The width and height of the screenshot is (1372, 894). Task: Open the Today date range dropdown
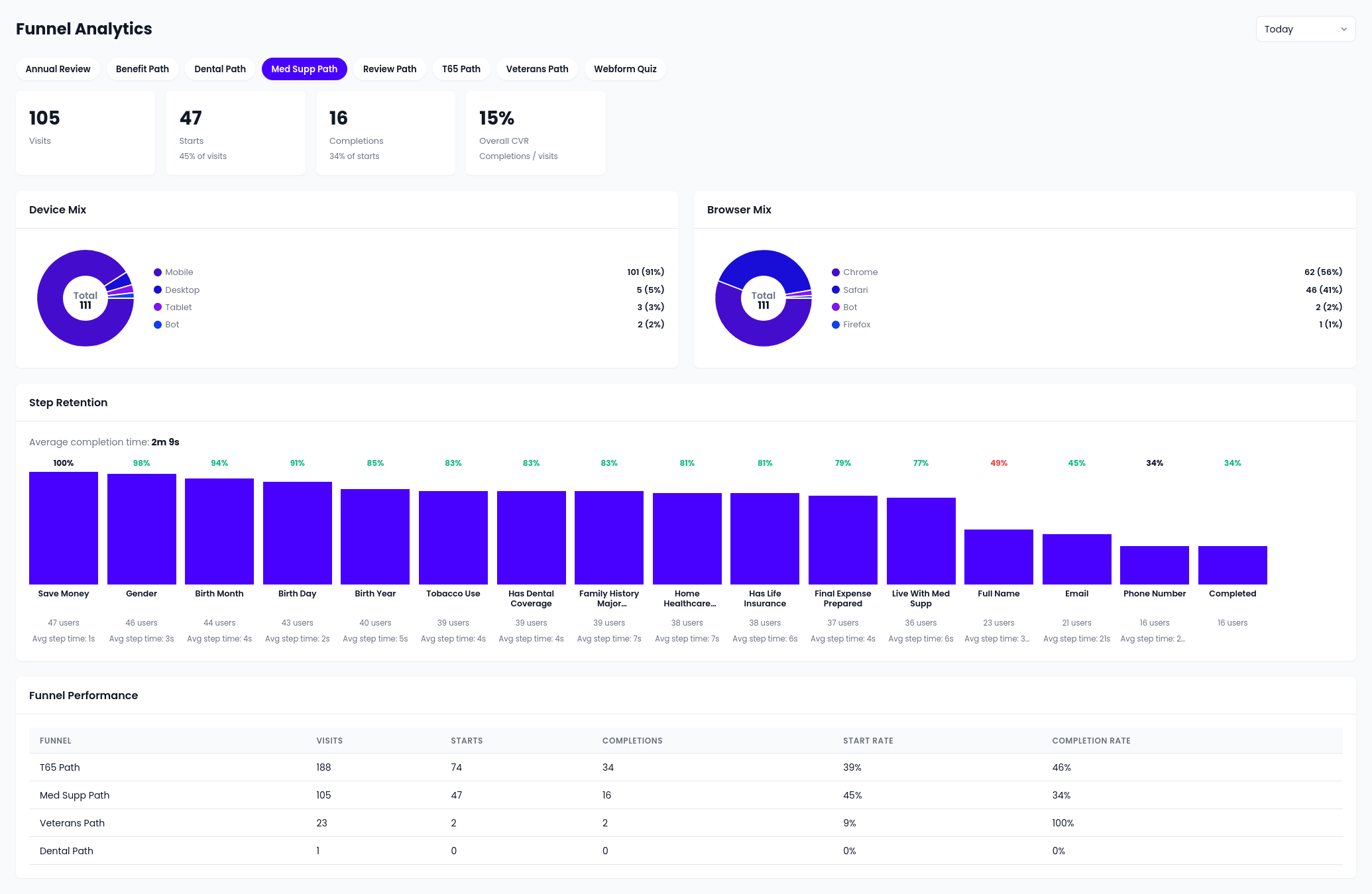click(x=1304, y=28)
